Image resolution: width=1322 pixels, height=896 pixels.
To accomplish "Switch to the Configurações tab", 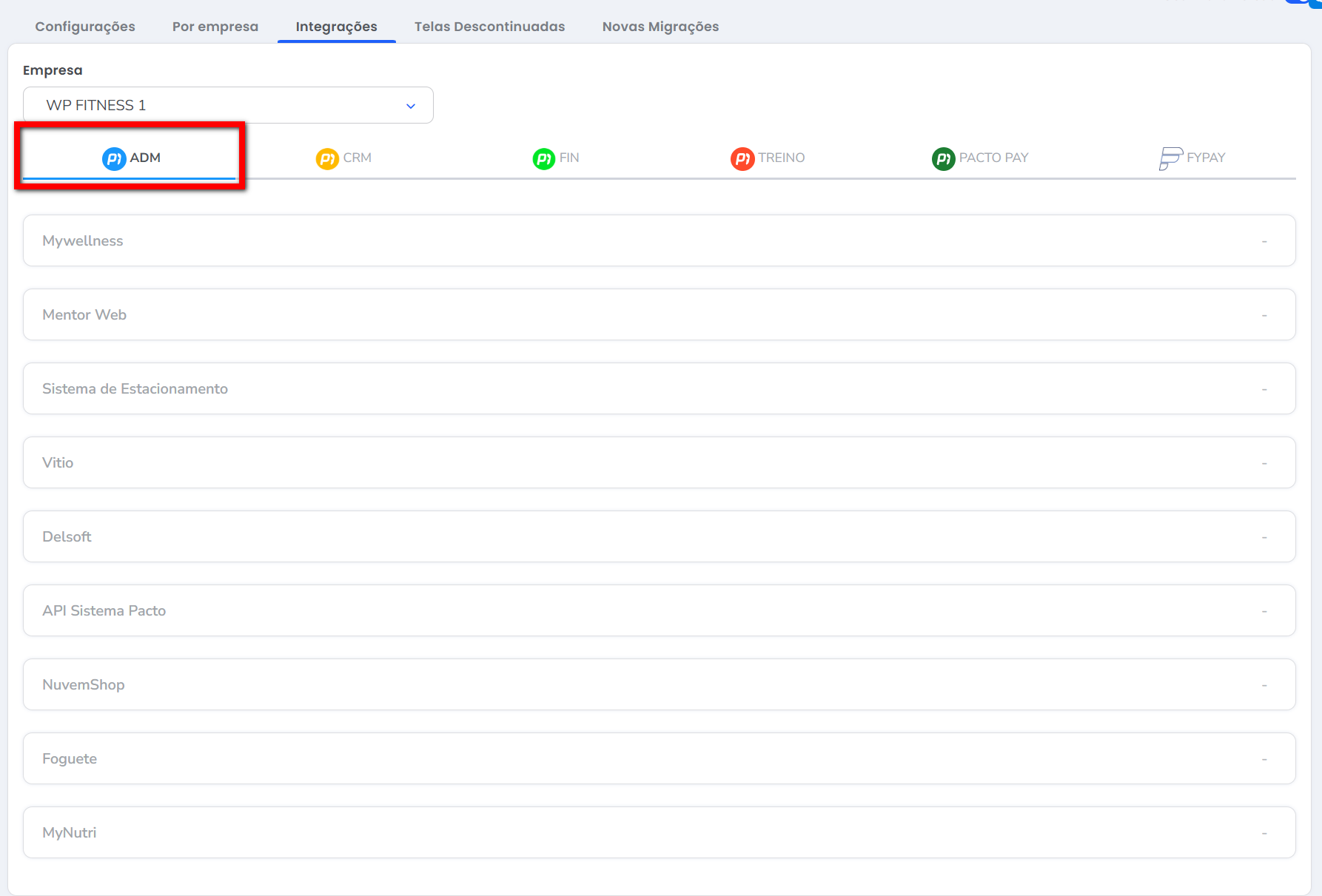I will point(85,27).
